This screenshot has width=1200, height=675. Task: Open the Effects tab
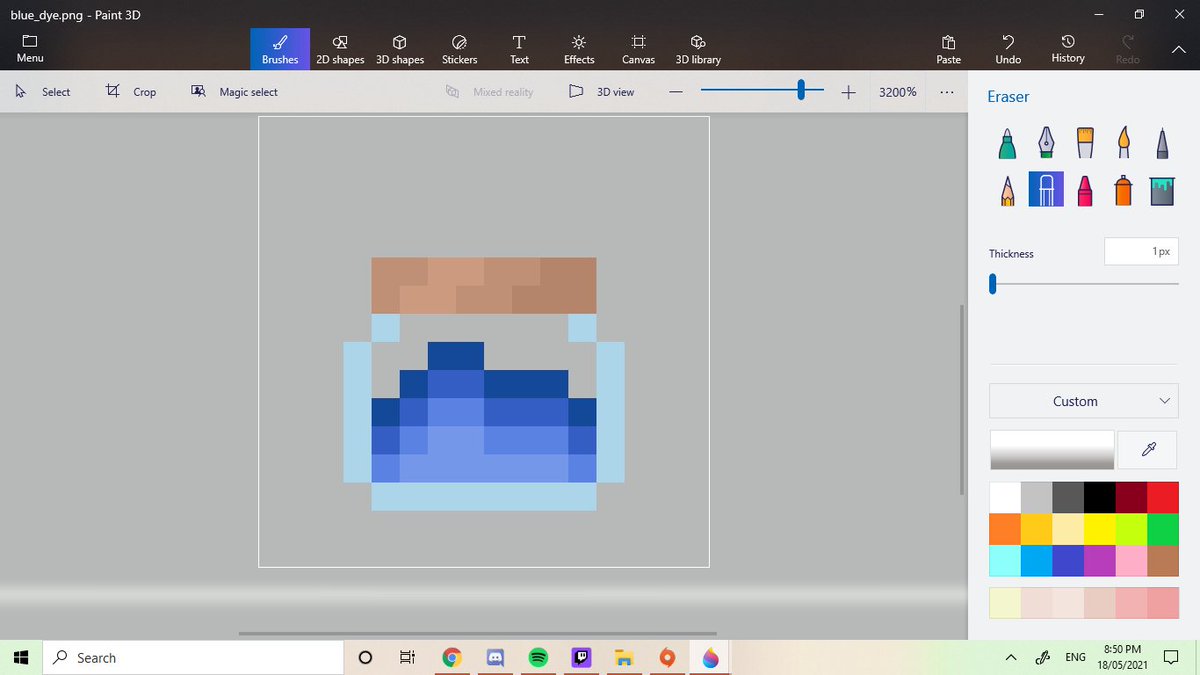(x=579, y=49)
